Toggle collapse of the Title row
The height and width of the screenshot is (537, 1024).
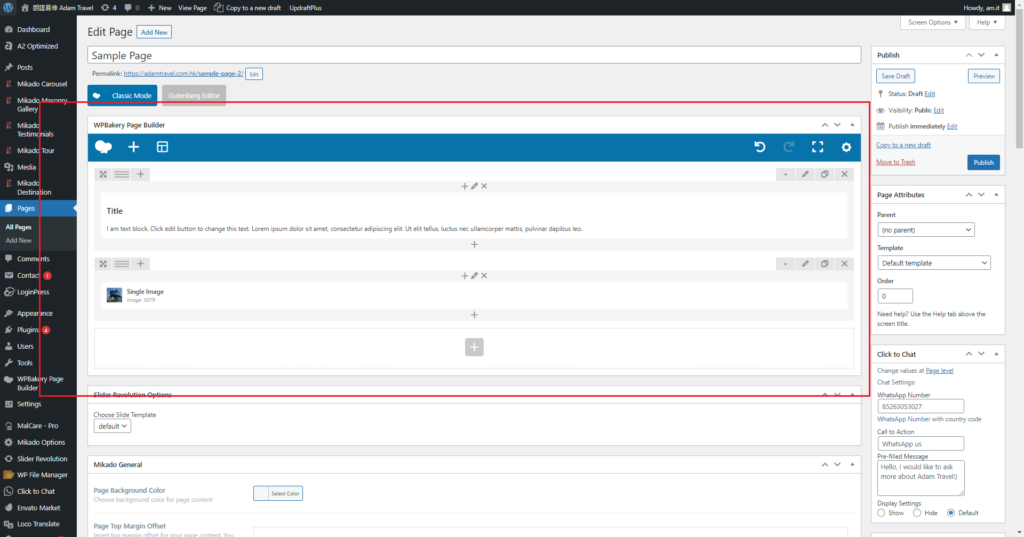click(786, 174)
